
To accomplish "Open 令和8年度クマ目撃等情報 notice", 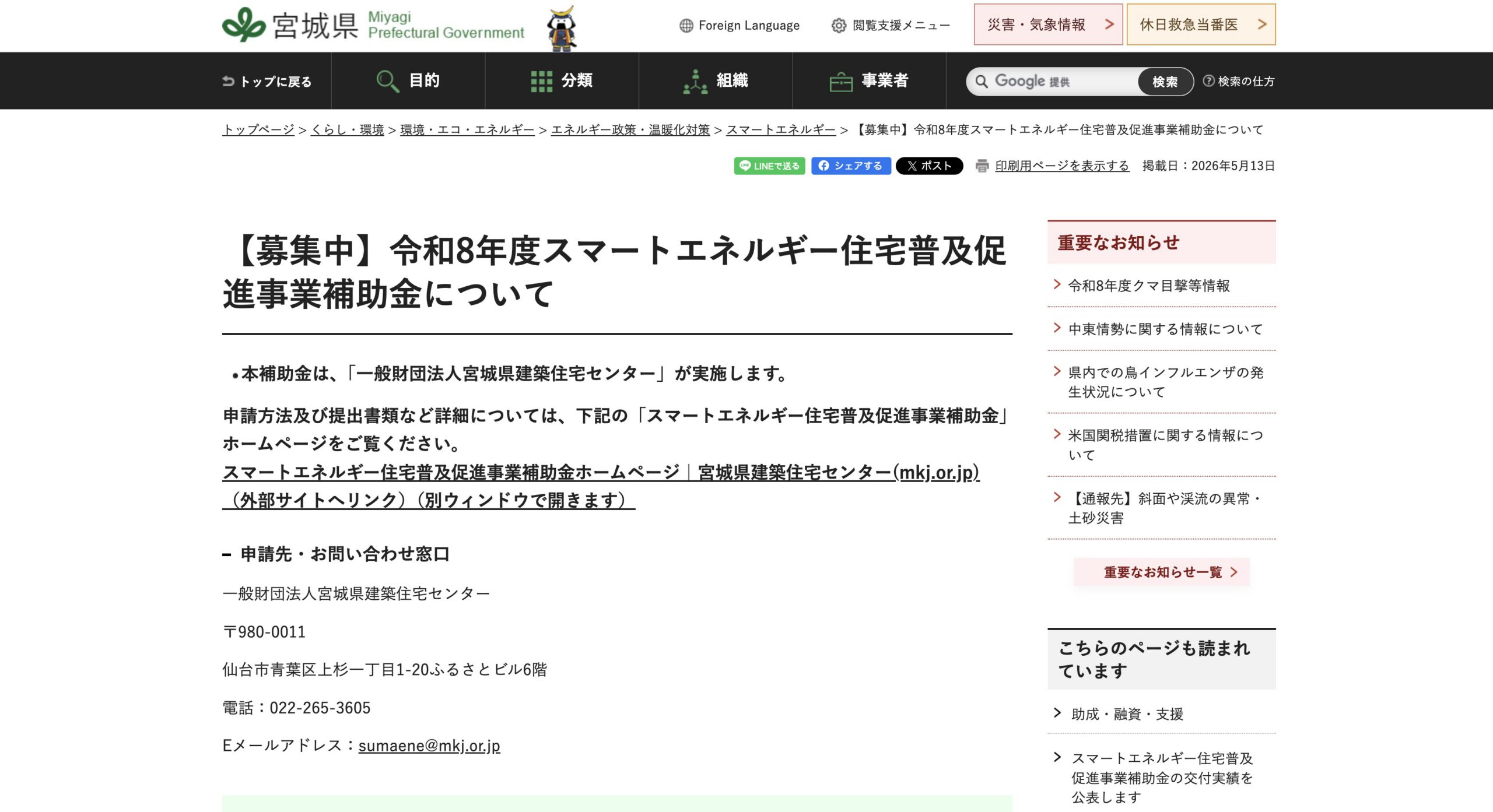I will click(1149, 286).
